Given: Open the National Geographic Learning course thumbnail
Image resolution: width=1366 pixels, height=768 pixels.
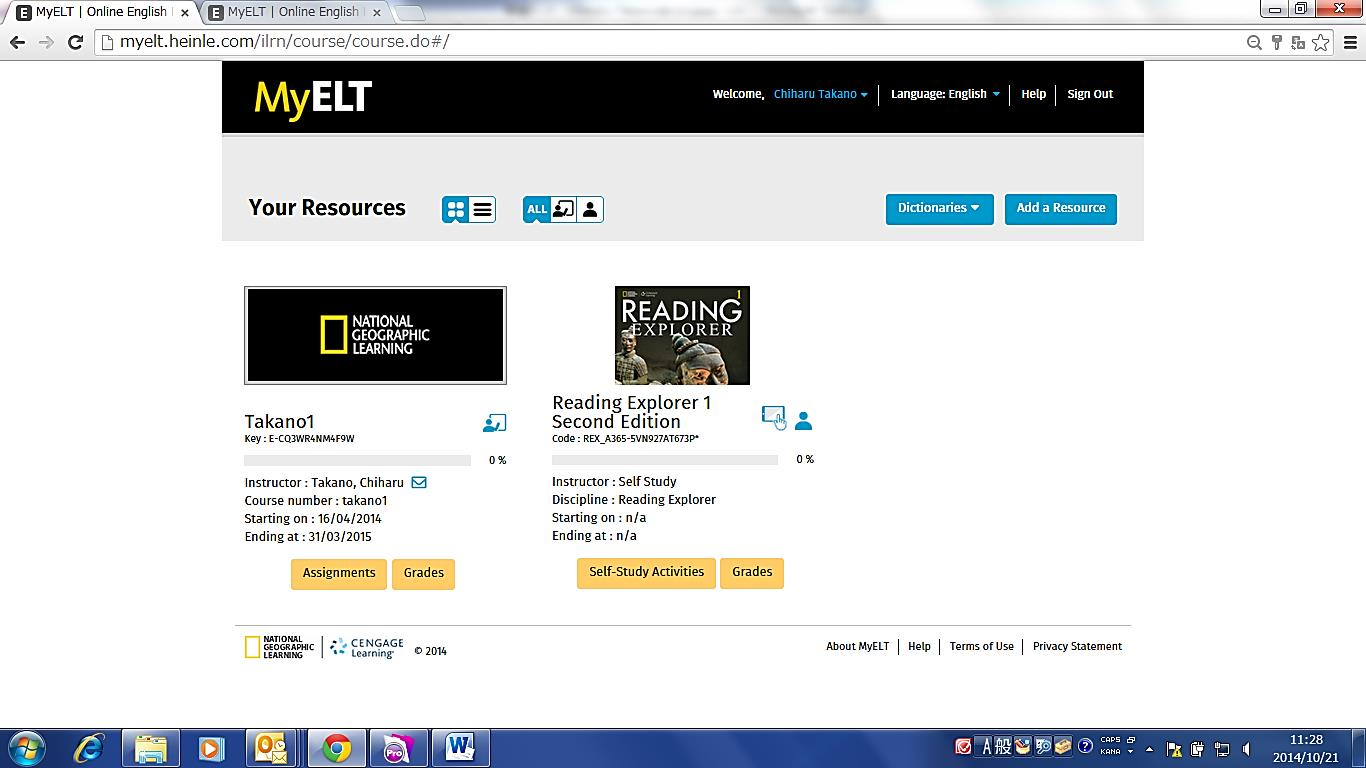Looking at the screenshot, I should (375, 335).
